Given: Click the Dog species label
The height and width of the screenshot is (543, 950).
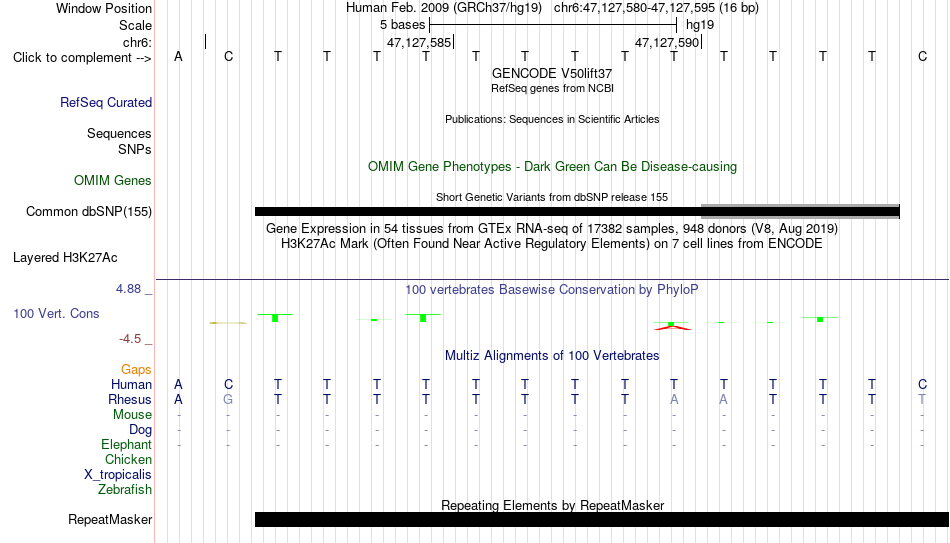Looking at the screenshot, I should (x=140, y=430).
